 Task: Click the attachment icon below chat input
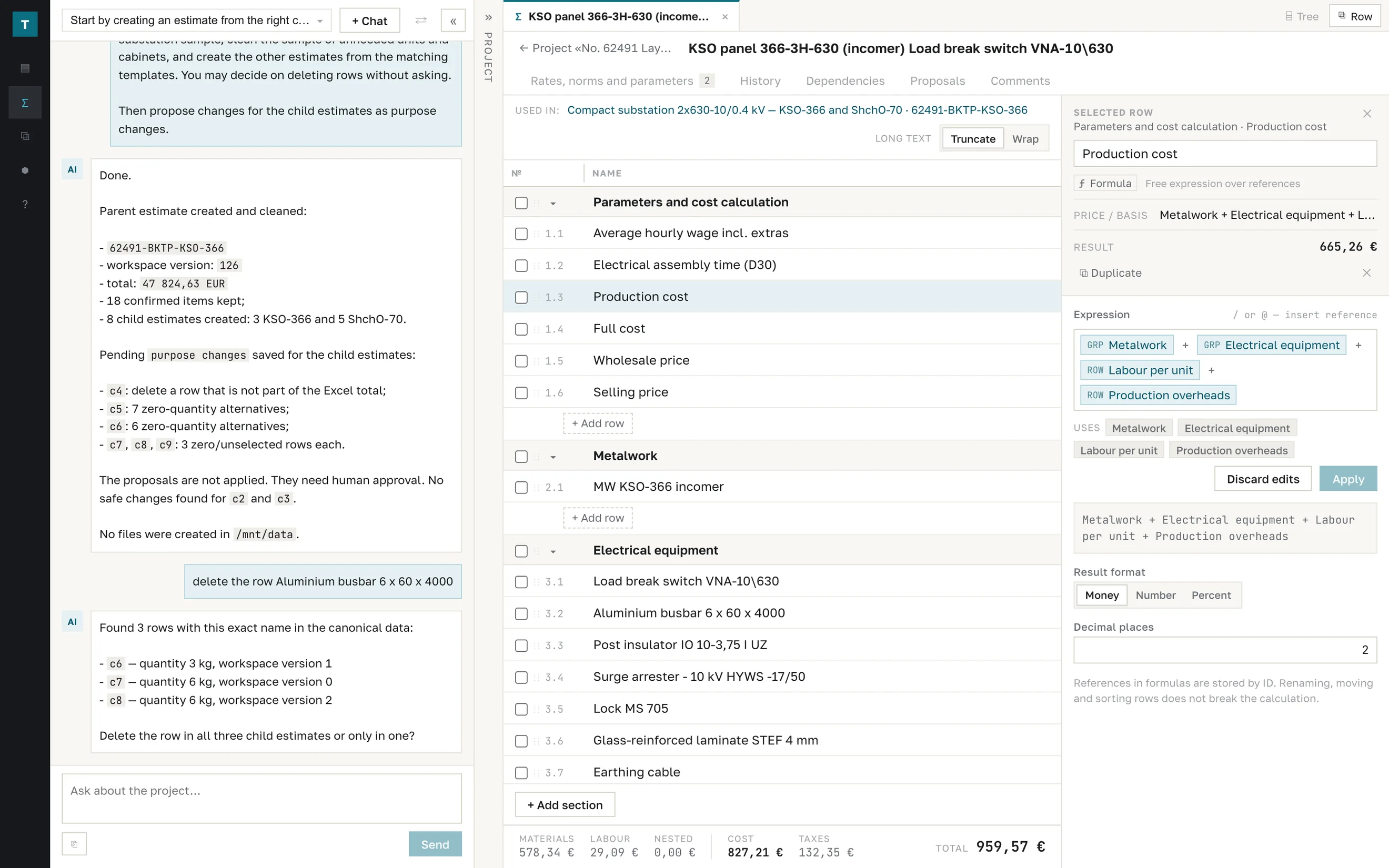click(x=74, y=844)
